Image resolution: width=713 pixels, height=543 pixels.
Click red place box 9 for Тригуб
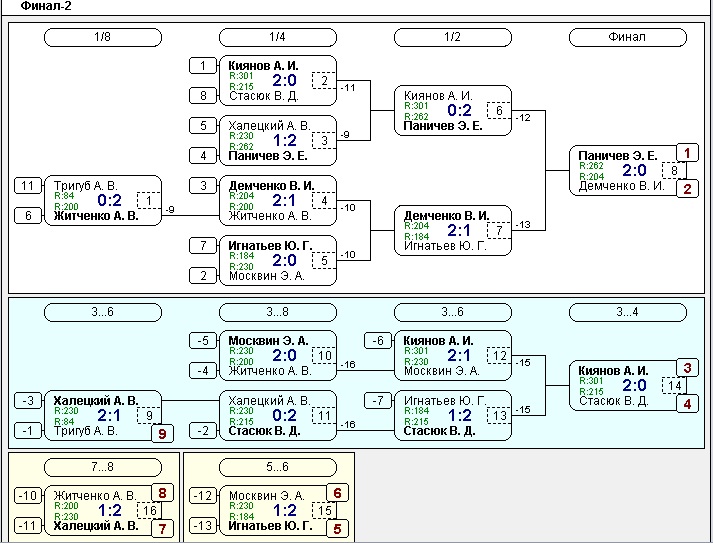click(x=162, y=433)
